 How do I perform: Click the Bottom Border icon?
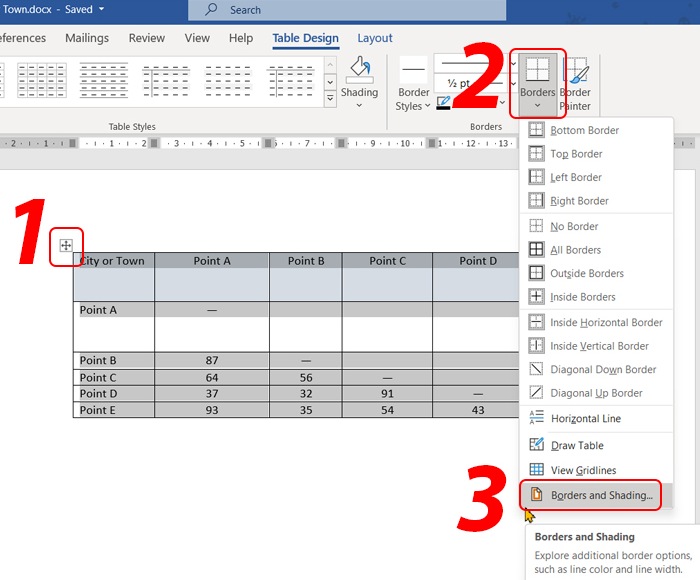(536, 130)
